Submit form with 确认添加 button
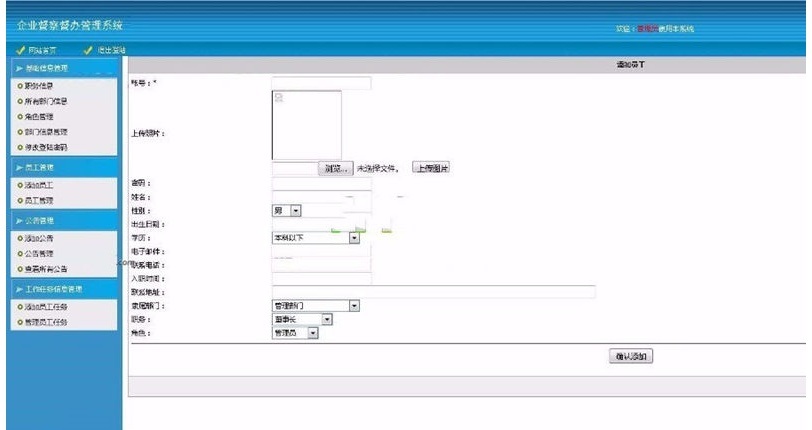The image size is (812, 430). click(x=630, y=356)
